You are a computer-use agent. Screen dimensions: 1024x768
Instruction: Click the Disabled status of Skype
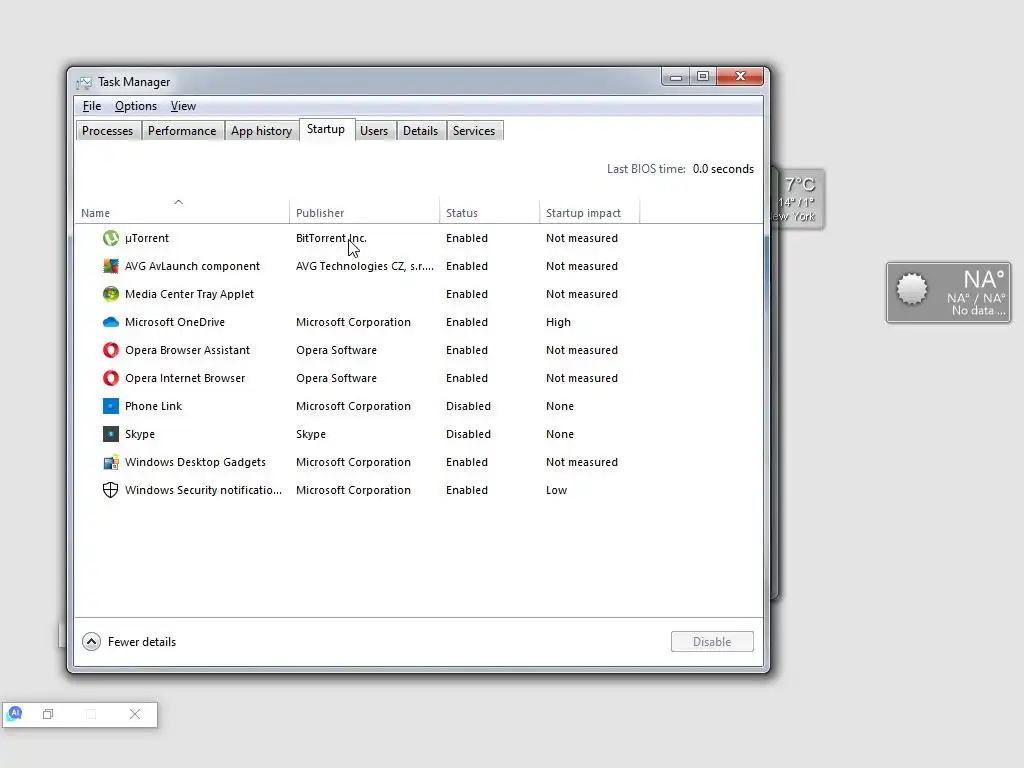point(468,434)
